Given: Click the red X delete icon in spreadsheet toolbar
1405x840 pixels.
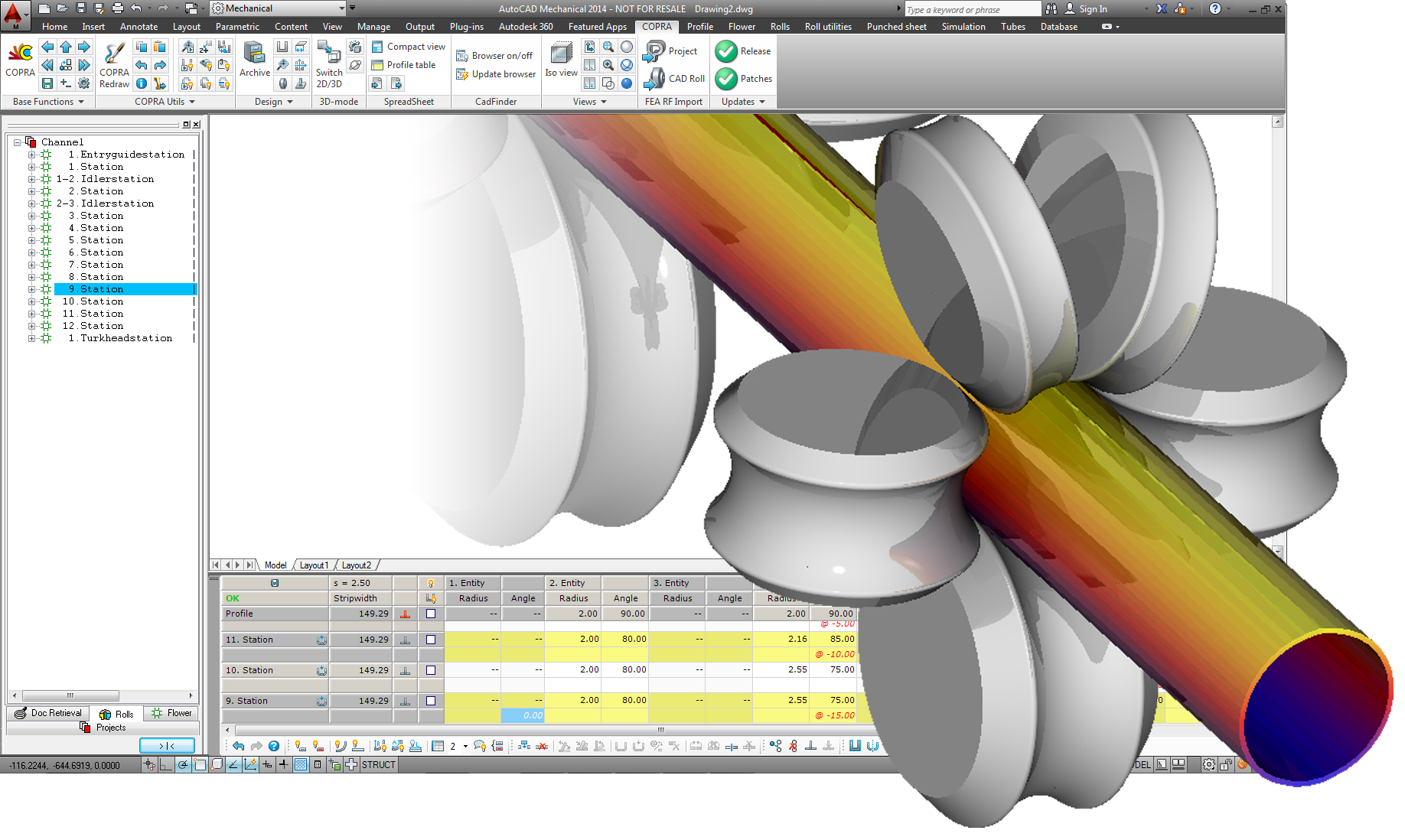Looking at the screenshot, I should click(x=542, y=746).
